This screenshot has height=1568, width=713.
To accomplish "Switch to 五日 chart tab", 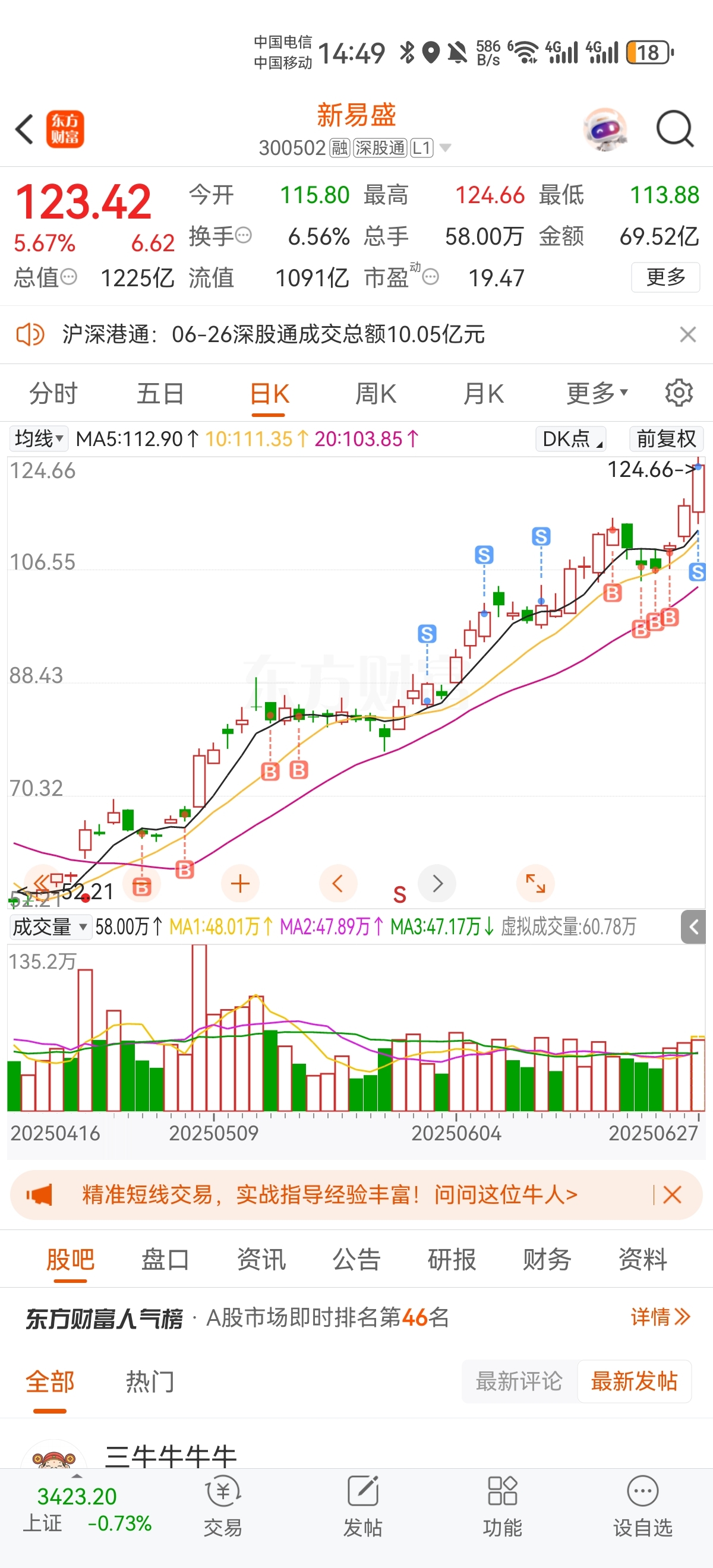I will click(160, 393).
